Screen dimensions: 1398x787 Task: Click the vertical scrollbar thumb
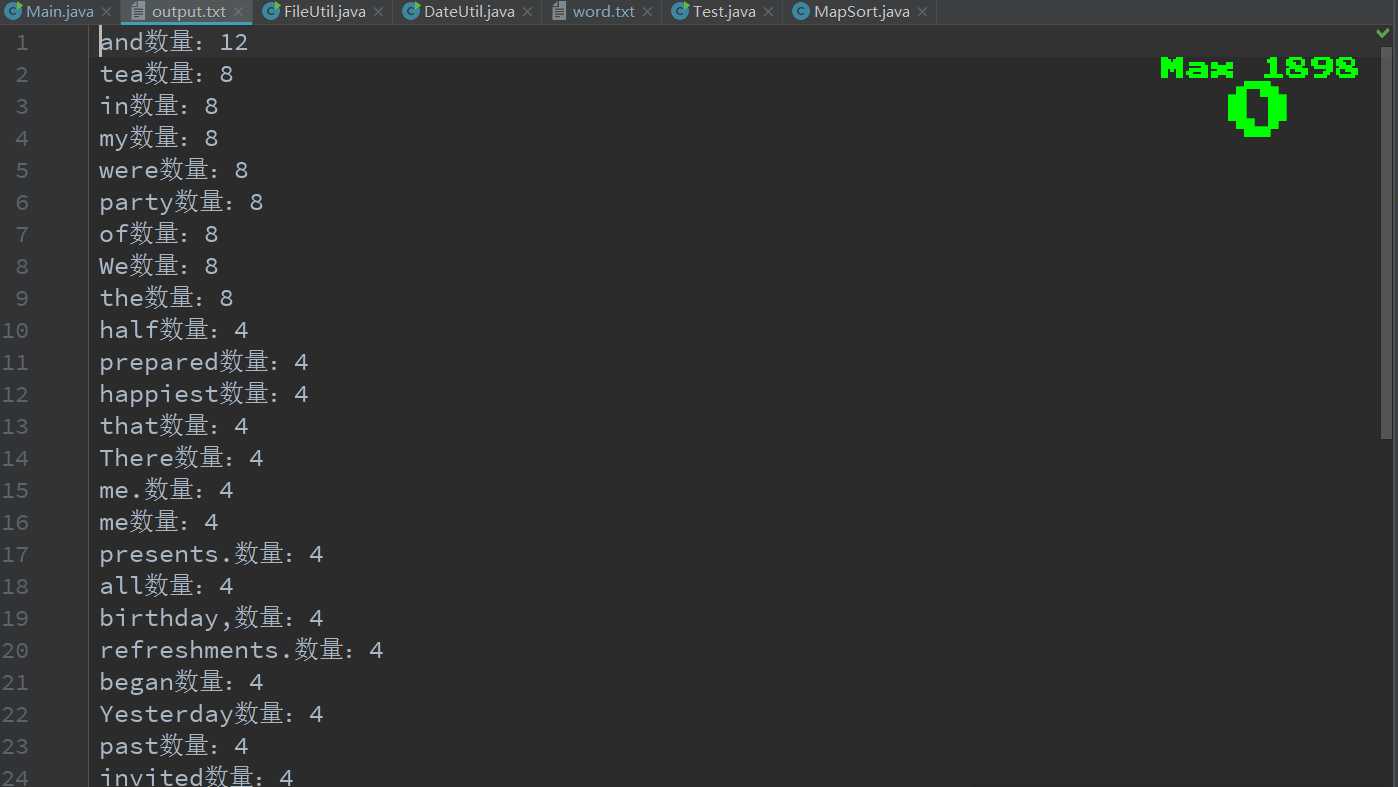click(1386, 242)
